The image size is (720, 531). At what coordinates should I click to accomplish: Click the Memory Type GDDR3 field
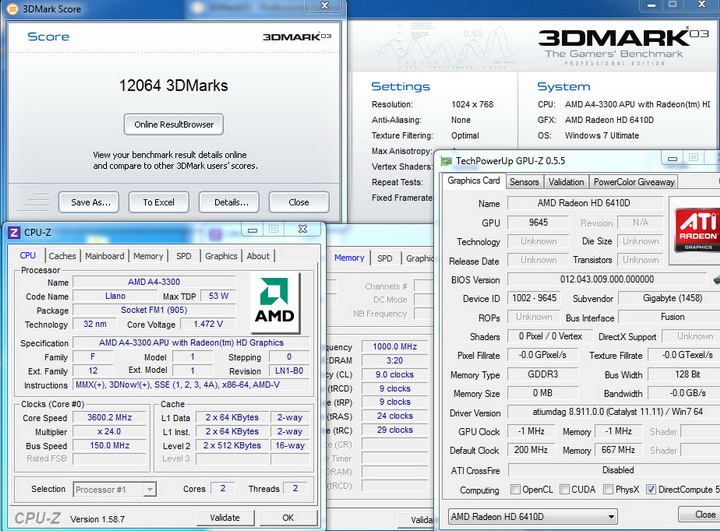(542, 374)
